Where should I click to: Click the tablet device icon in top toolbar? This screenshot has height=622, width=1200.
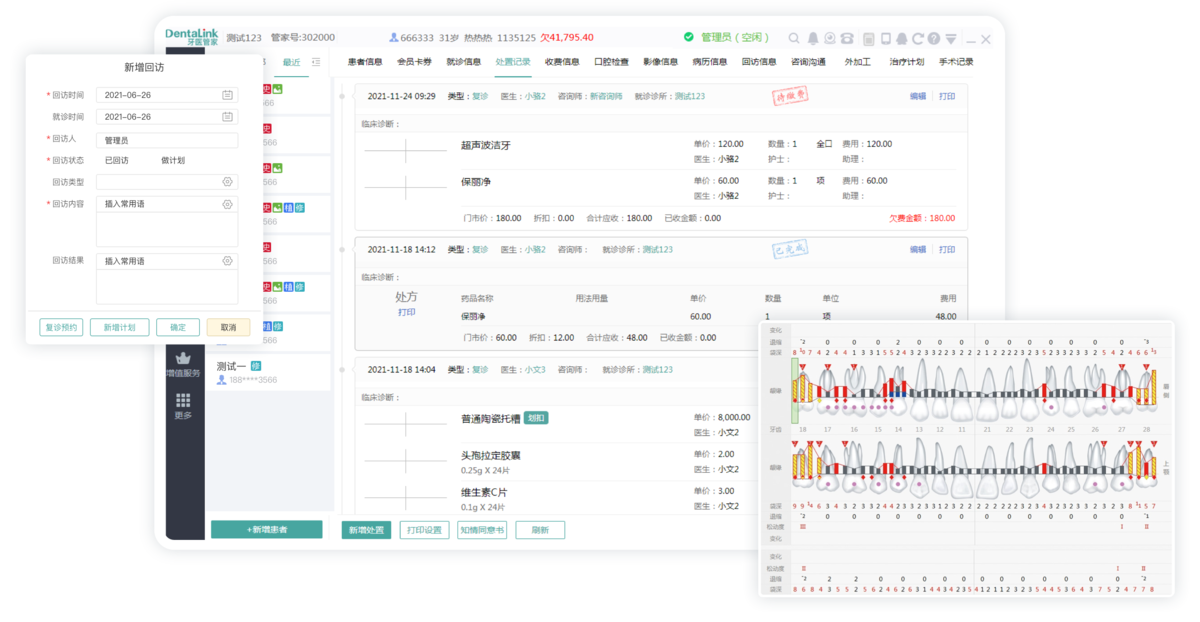[x=885, y=39]
